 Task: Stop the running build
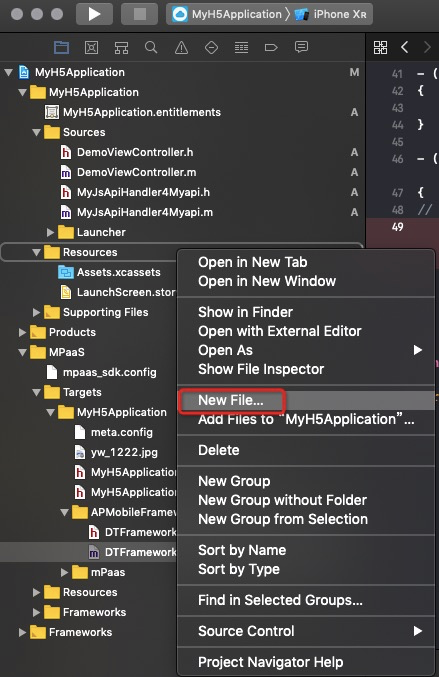pyautogui.click(x=139, y=14)
